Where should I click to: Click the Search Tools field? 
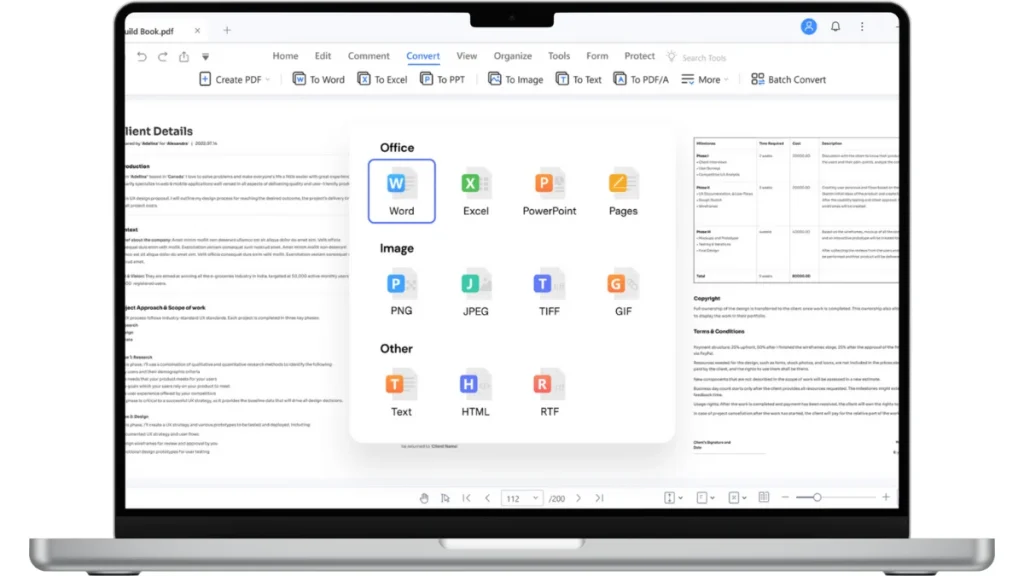click(704, 58)
